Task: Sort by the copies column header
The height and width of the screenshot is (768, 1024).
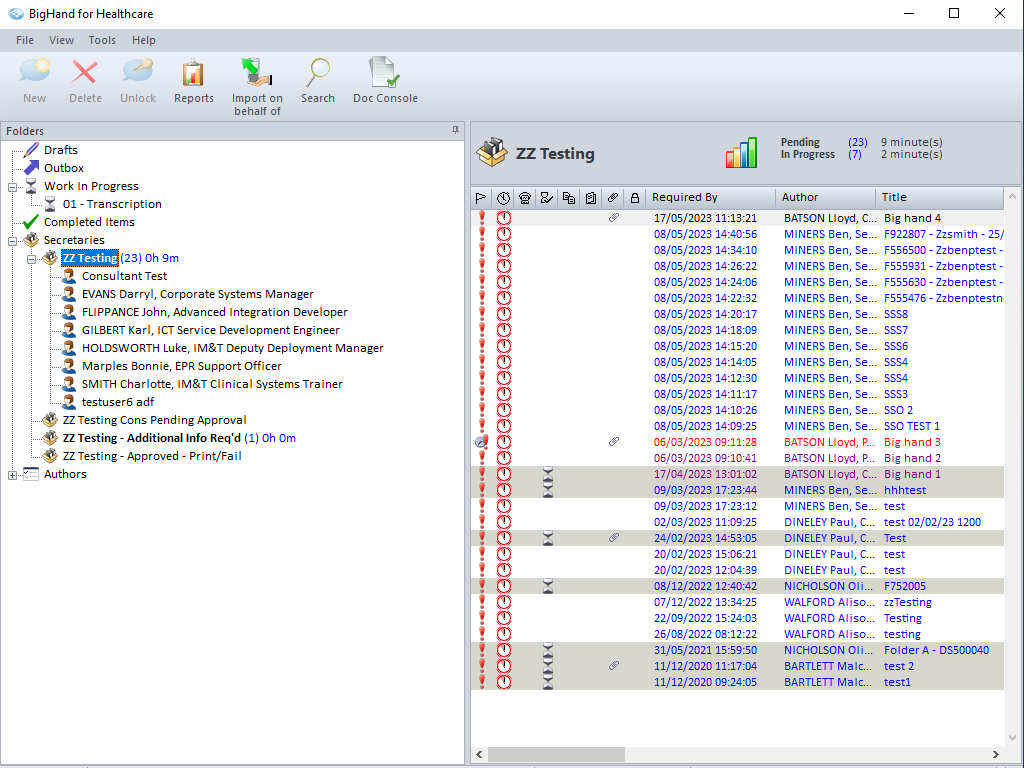Action: pyautogui.click(x=569, y=198)
